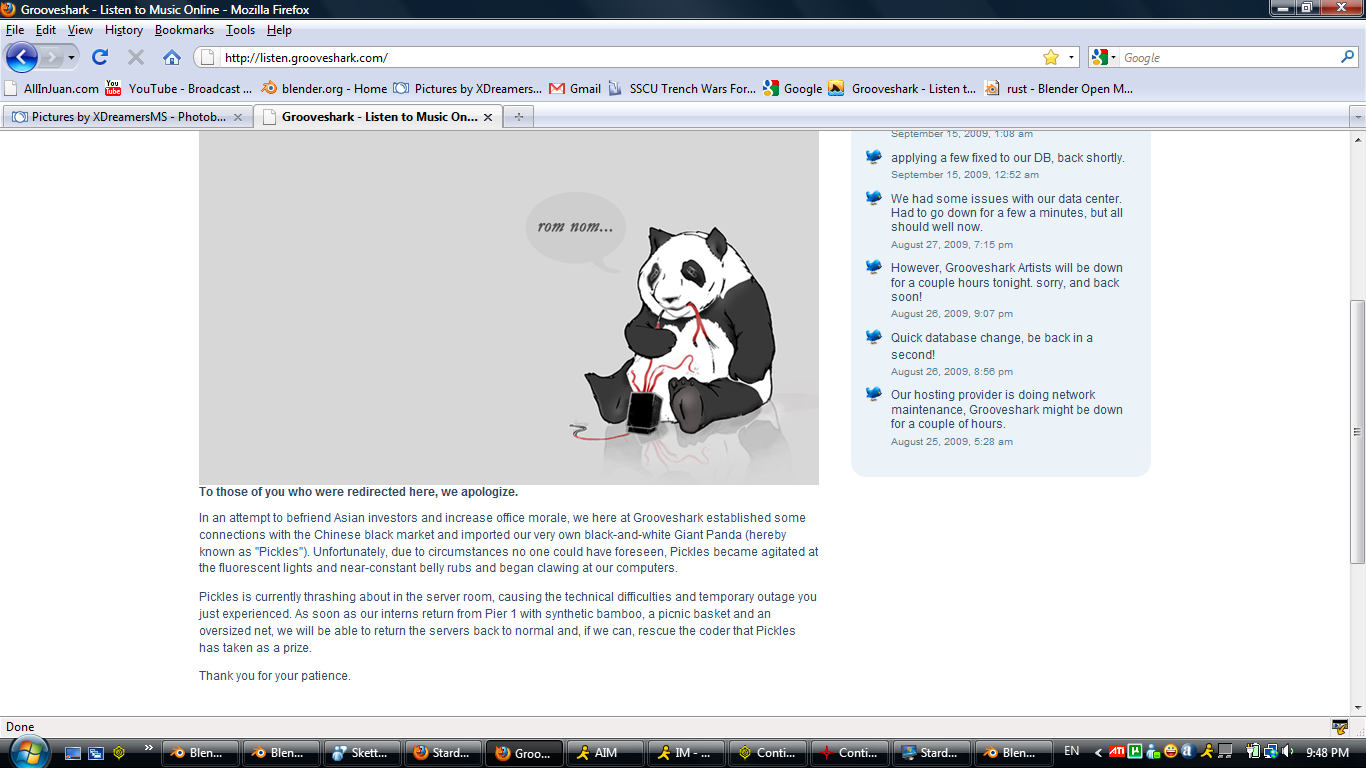Open the list all tabs dropdown

click(1357, 117)
